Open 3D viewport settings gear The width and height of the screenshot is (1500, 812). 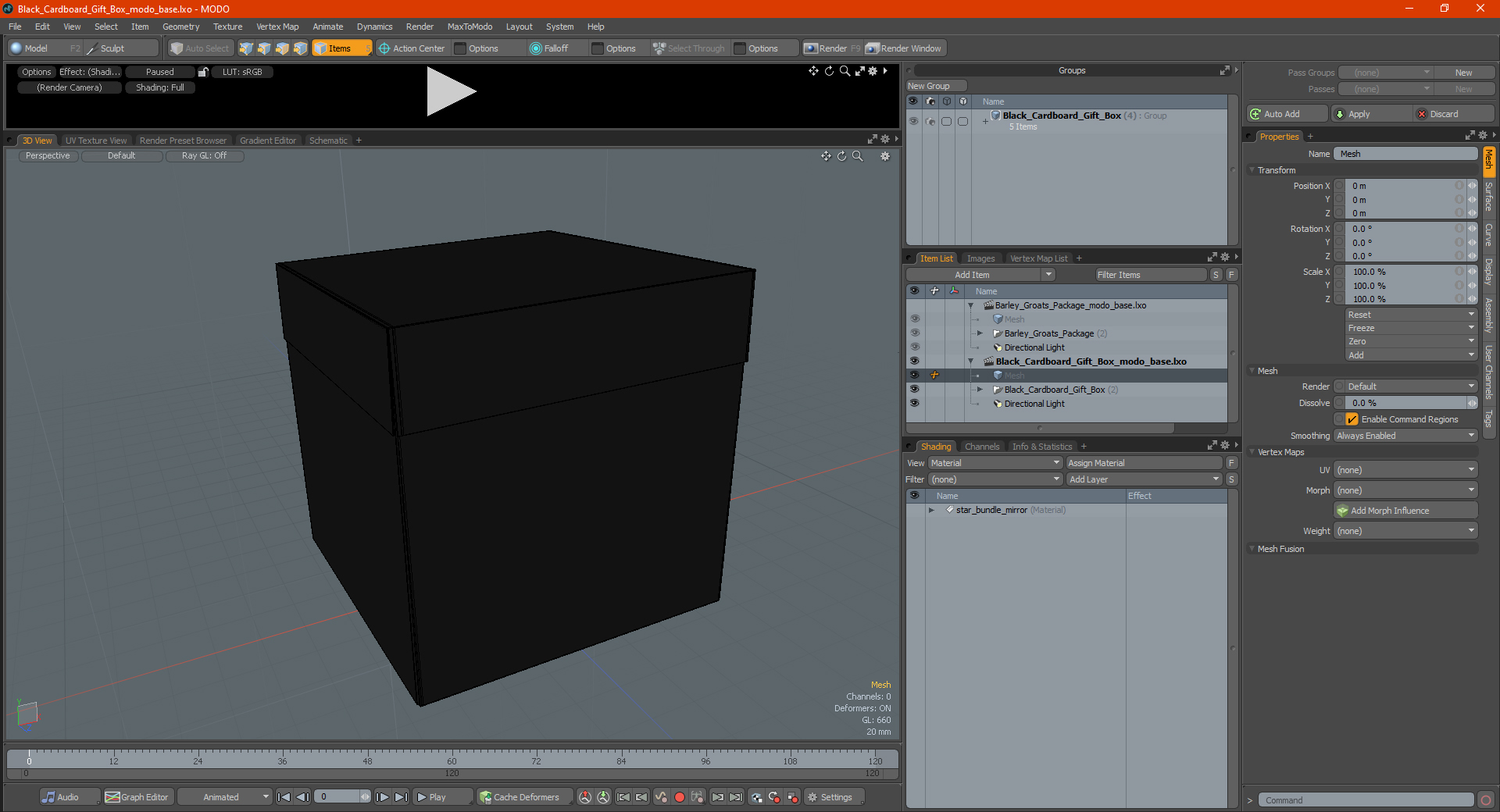[x=885, y=156]
